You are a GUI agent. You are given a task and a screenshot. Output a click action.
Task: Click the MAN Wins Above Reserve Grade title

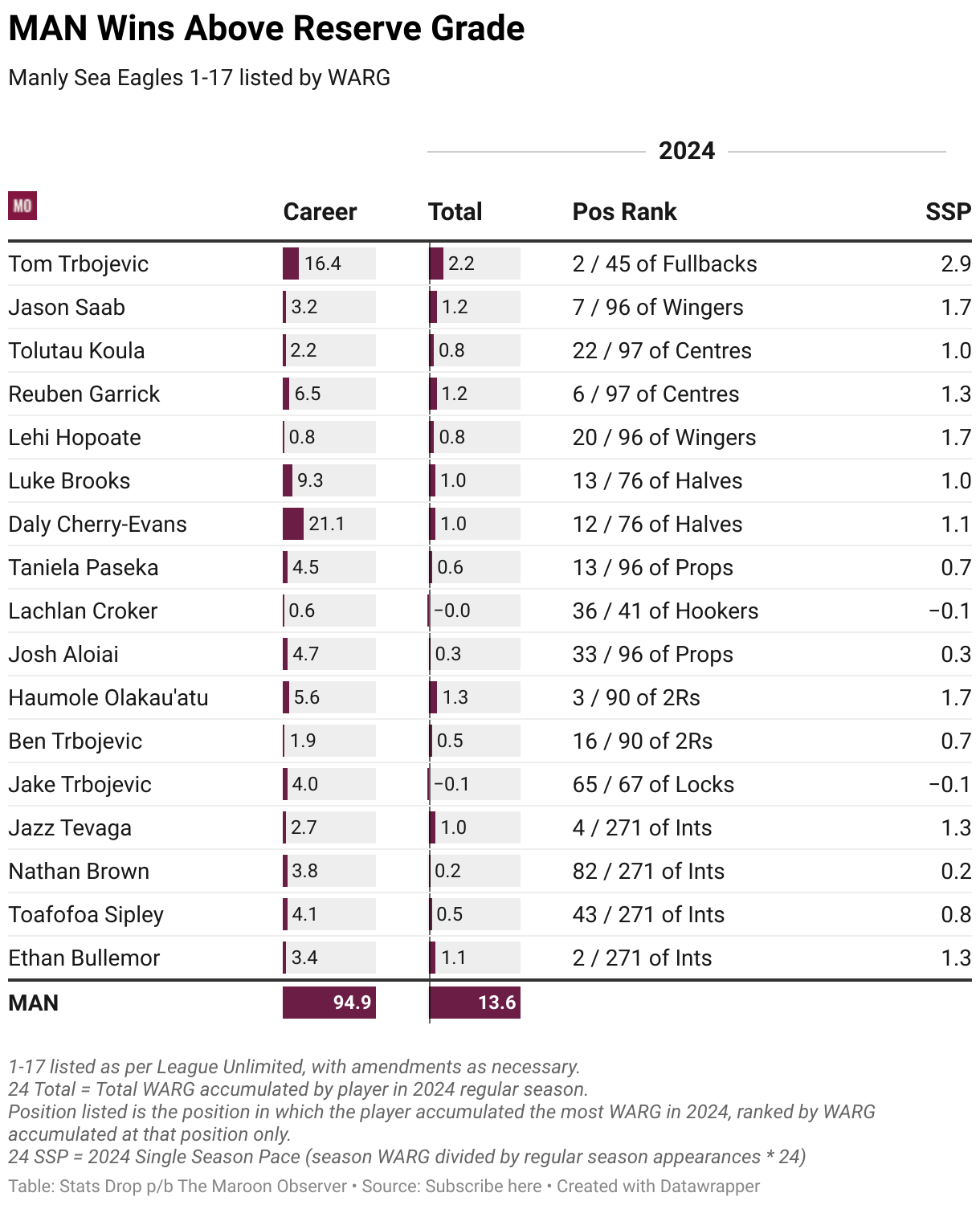tap(267, 29)
